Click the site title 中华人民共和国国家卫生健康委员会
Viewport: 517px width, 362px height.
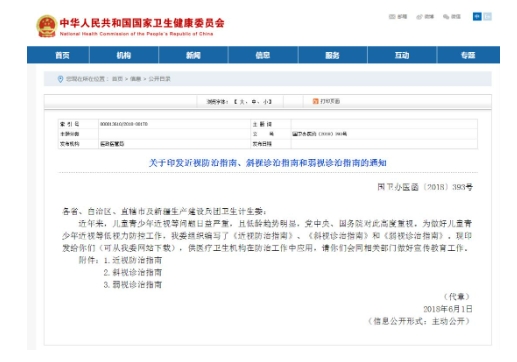point(142,23)
